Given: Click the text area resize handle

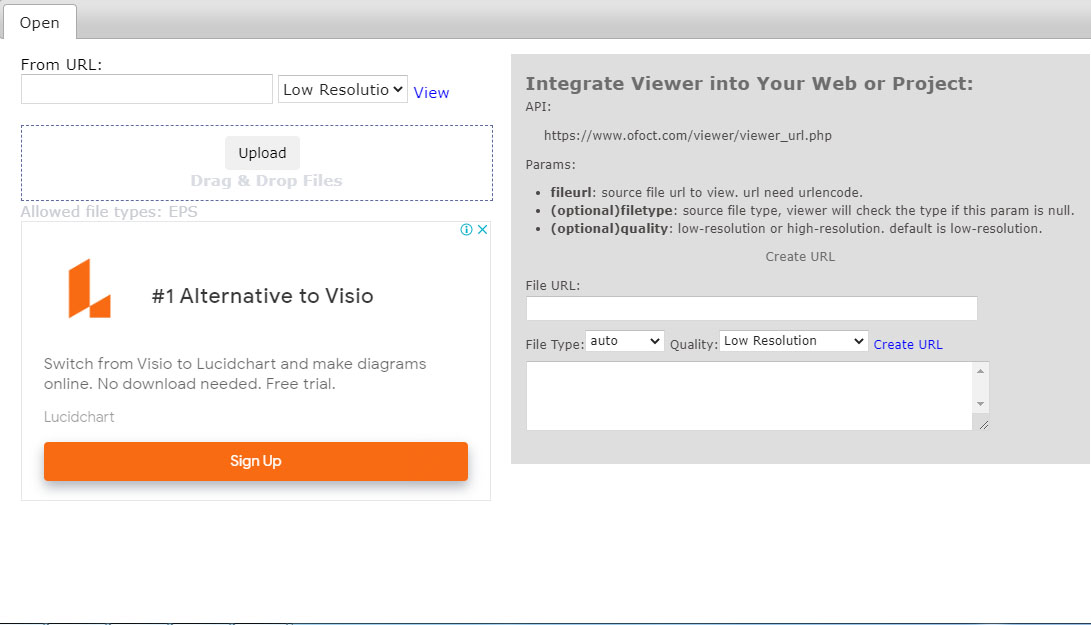Looking at the screenshot, I should coord(983,425).
